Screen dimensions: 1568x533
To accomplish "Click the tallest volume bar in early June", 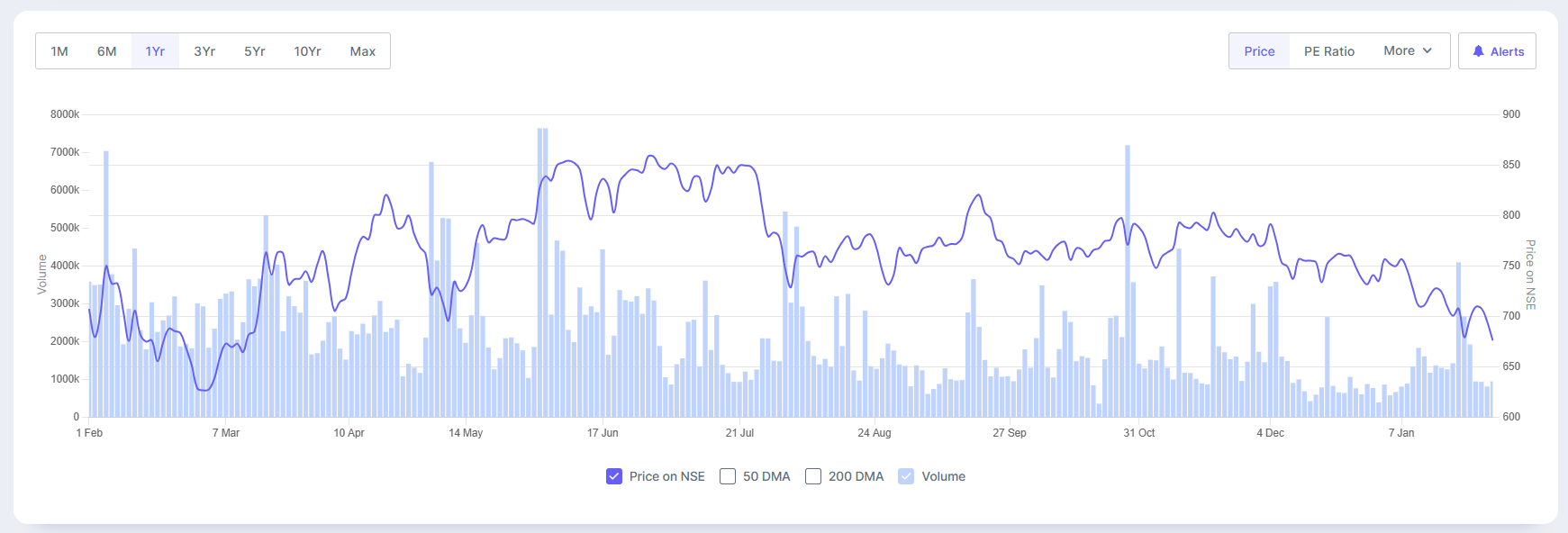I will tap(542, 270).
